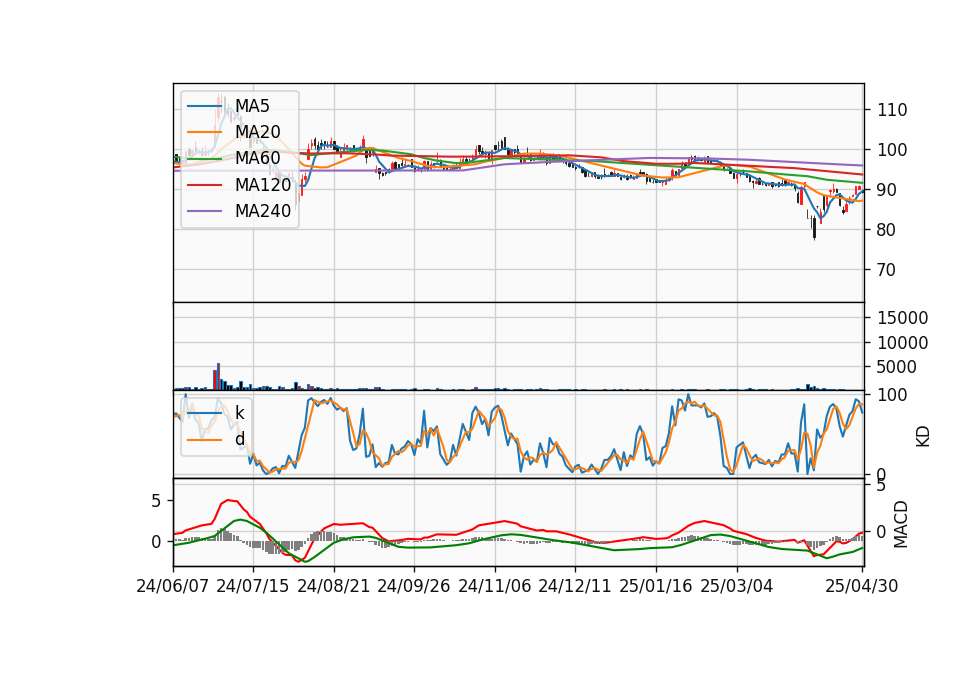This screenshot has width=960, height=690.
Task: Click the MA240 legend label
Action: [x=263, y=211]
